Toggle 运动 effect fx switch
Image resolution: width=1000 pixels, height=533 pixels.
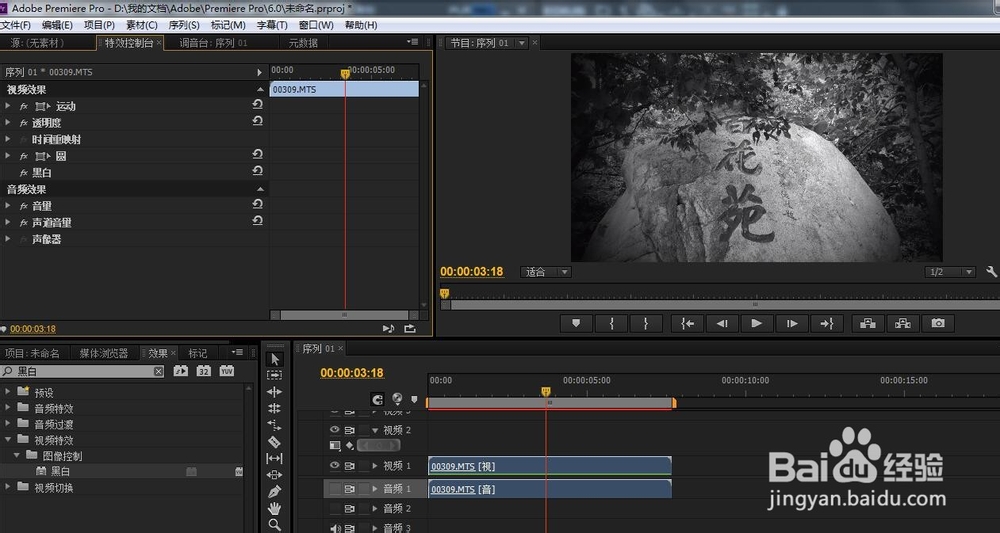(24, 106)
